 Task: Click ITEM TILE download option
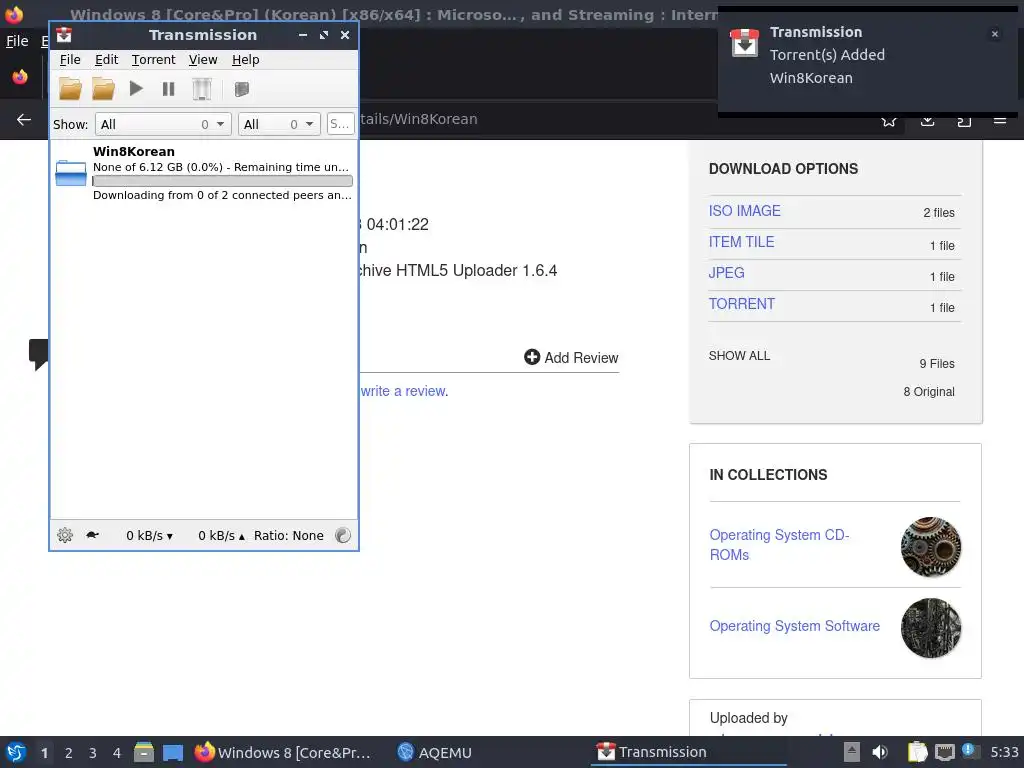(x=741, y=242)
